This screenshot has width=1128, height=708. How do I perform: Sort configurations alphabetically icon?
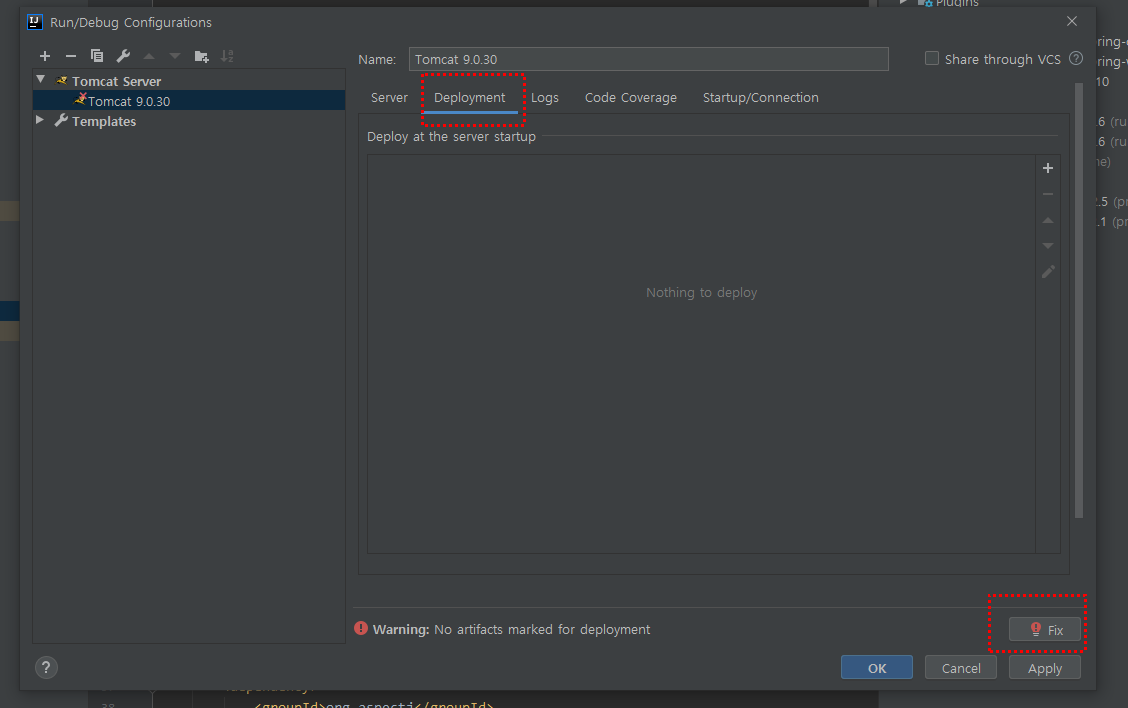227,56
